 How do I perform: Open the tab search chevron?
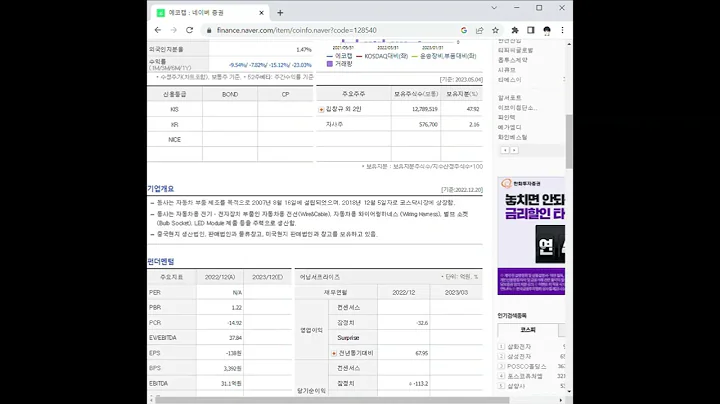click(494, 8)
